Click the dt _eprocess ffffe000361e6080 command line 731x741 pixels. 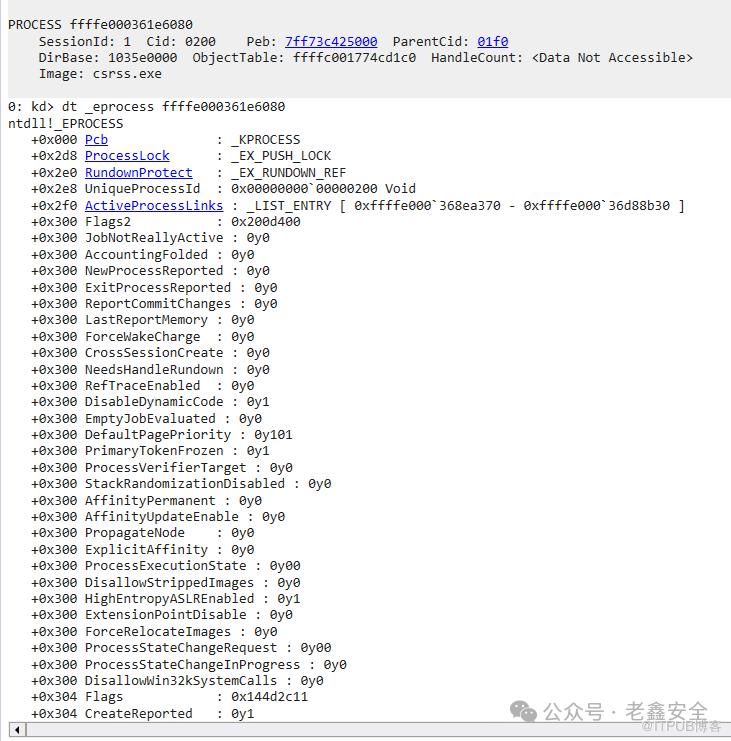pos(173,107)
